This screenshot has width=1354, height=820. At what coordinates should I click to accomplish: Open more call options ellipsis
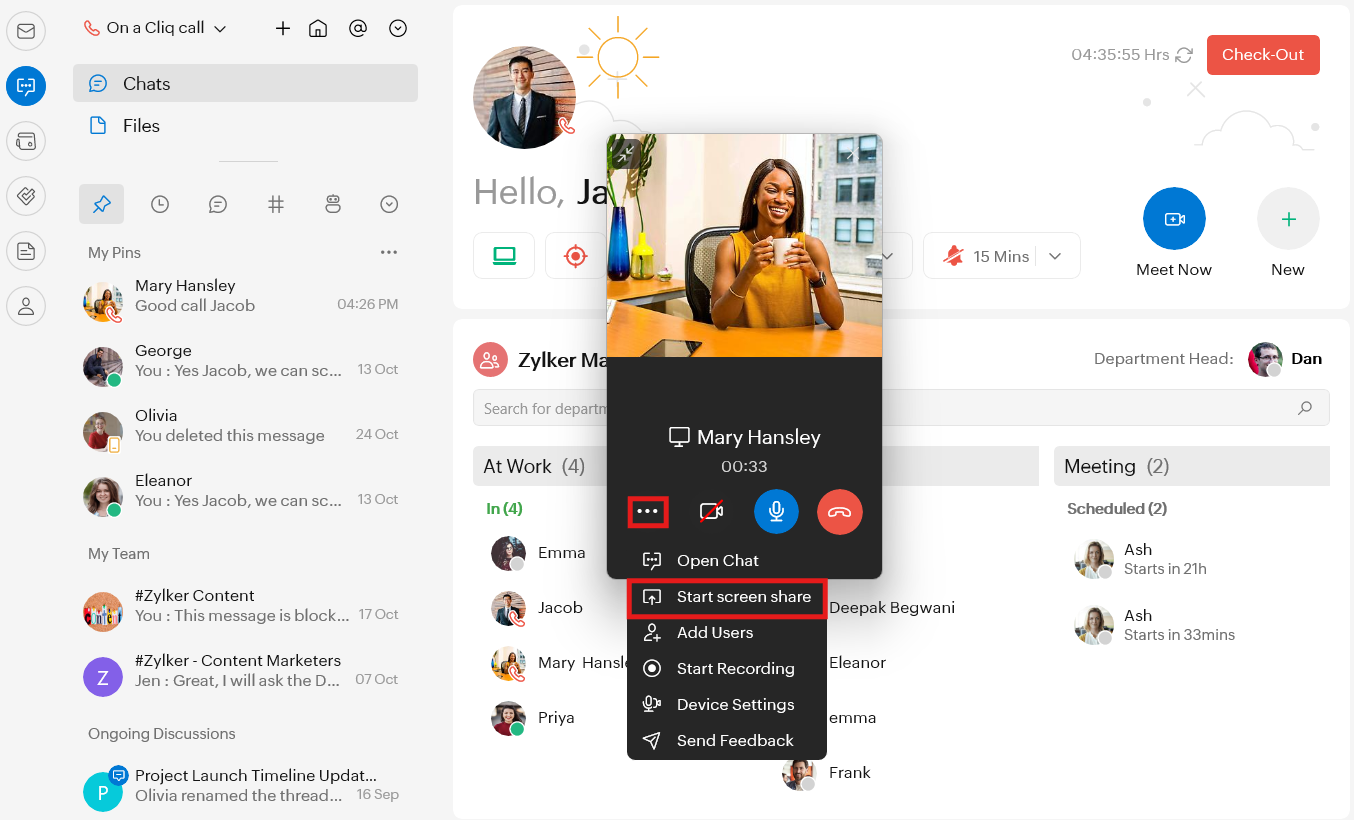click(648, 512)
